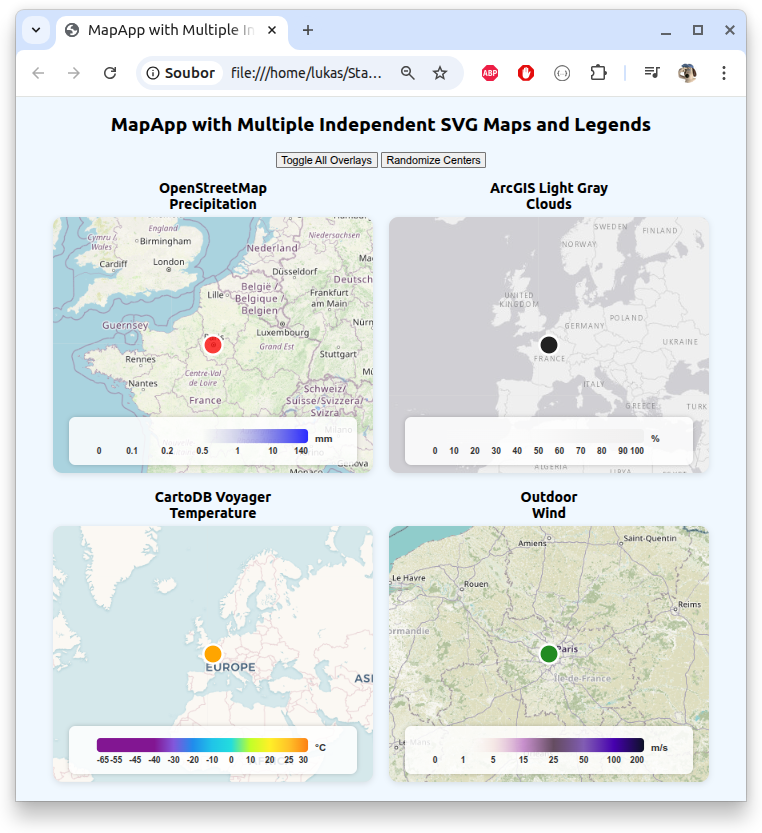Open the Chrome three-dot menu
This screenshot has height=833, width=762.
click(x=724, y=73)
